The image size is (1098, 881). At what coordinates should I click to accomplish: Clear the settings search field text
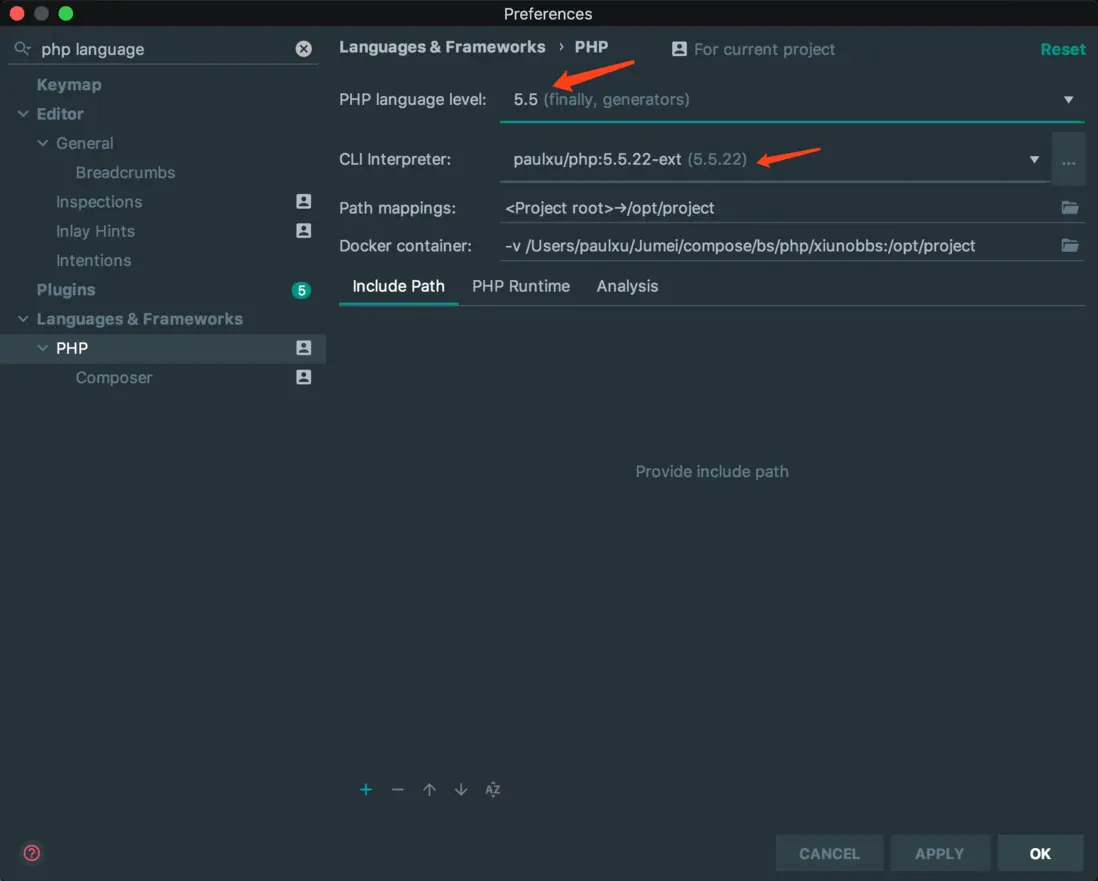pyautogui.click(x=304, y=49)
